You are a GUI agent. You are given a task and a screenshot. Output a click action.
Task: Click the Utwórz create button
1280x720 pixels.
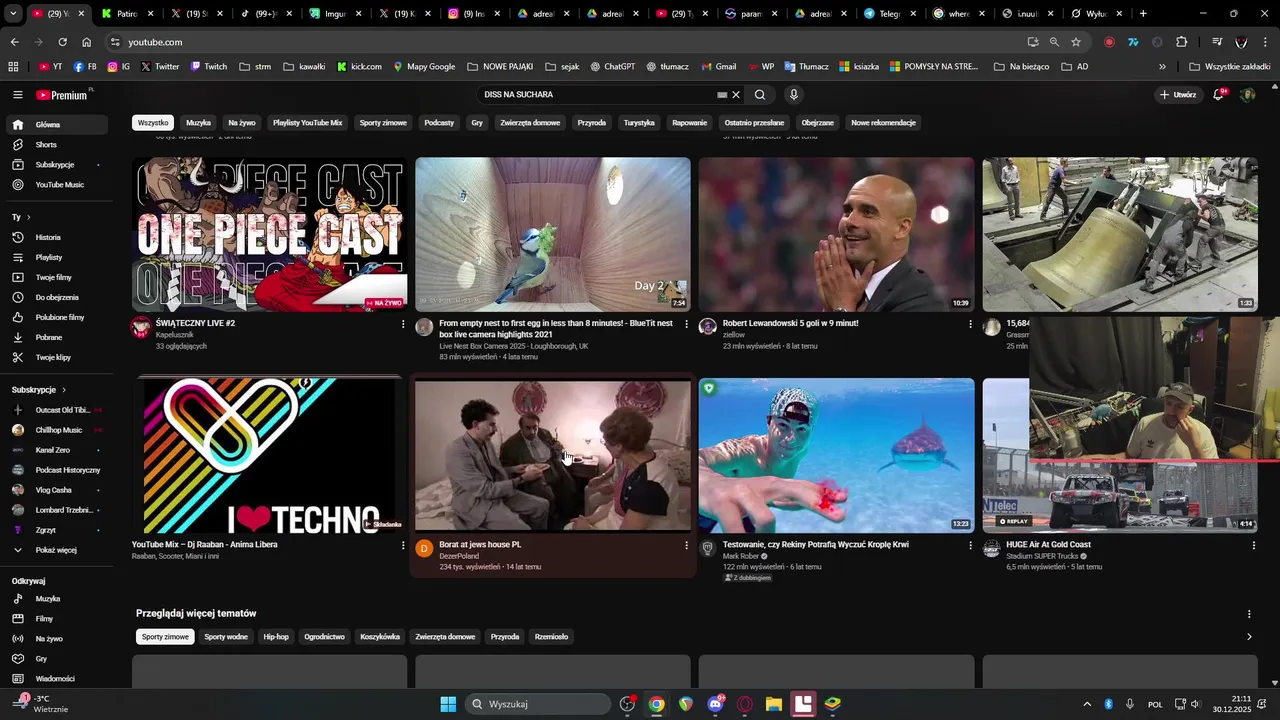[1178, 95]
